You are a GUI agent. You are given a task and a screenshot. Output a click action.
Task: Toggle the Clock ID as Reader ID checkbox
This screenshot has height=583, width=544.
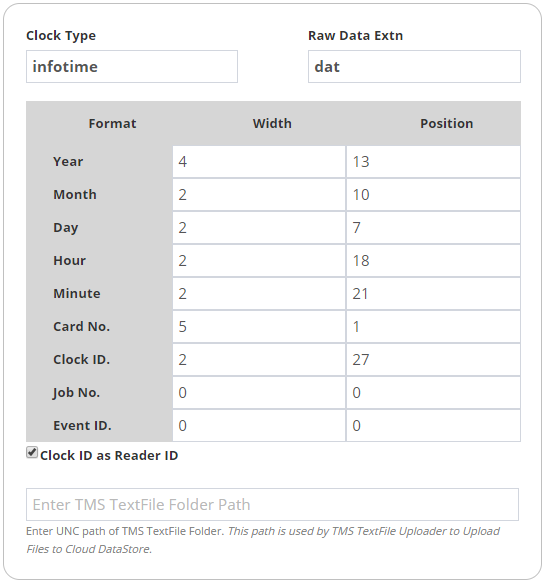pyautogui.click(x=32, y=453)
